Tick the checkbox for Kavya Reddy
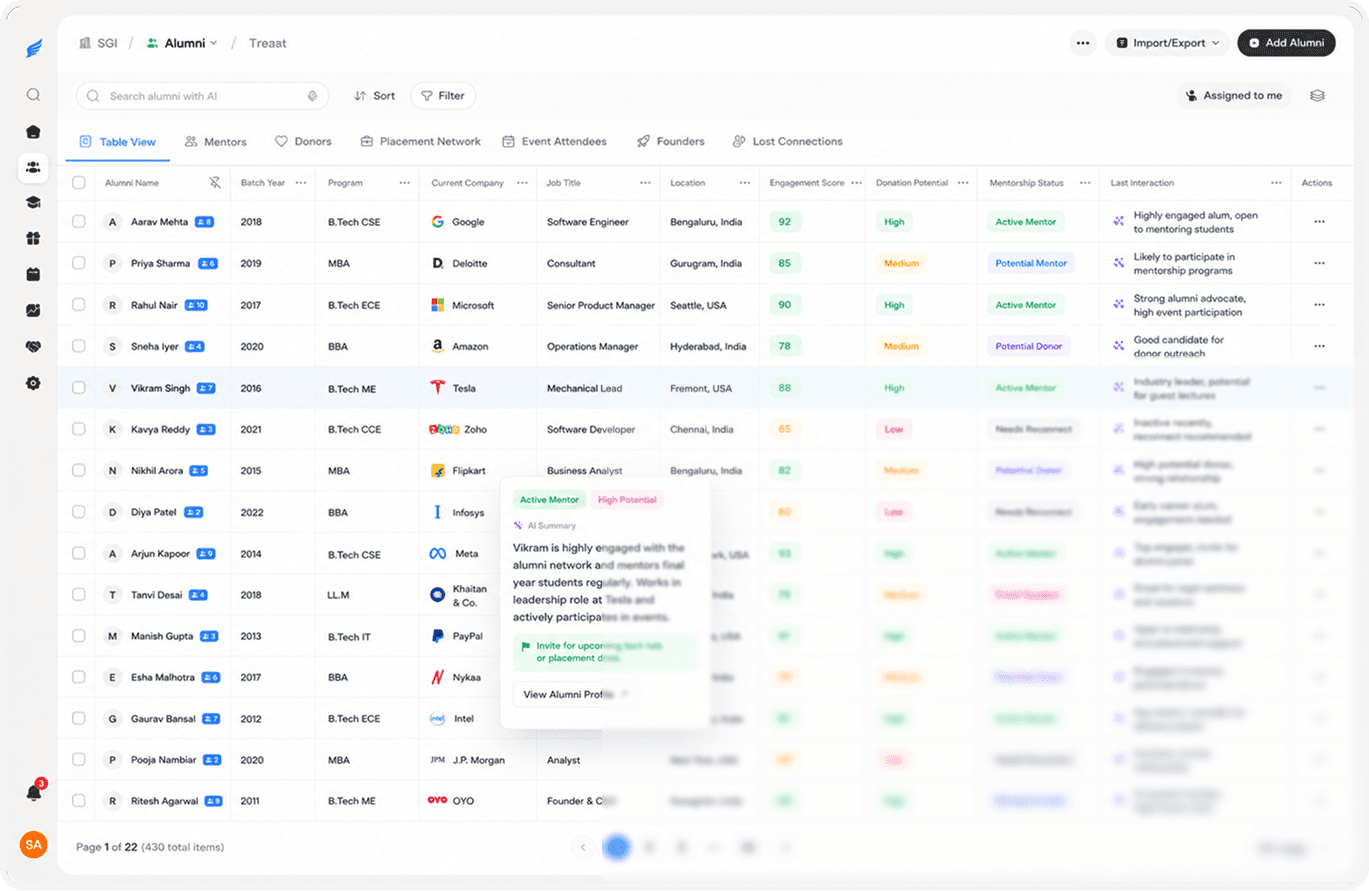The width and height of the screenshot is (1369, 891). (x=79, y=429)
